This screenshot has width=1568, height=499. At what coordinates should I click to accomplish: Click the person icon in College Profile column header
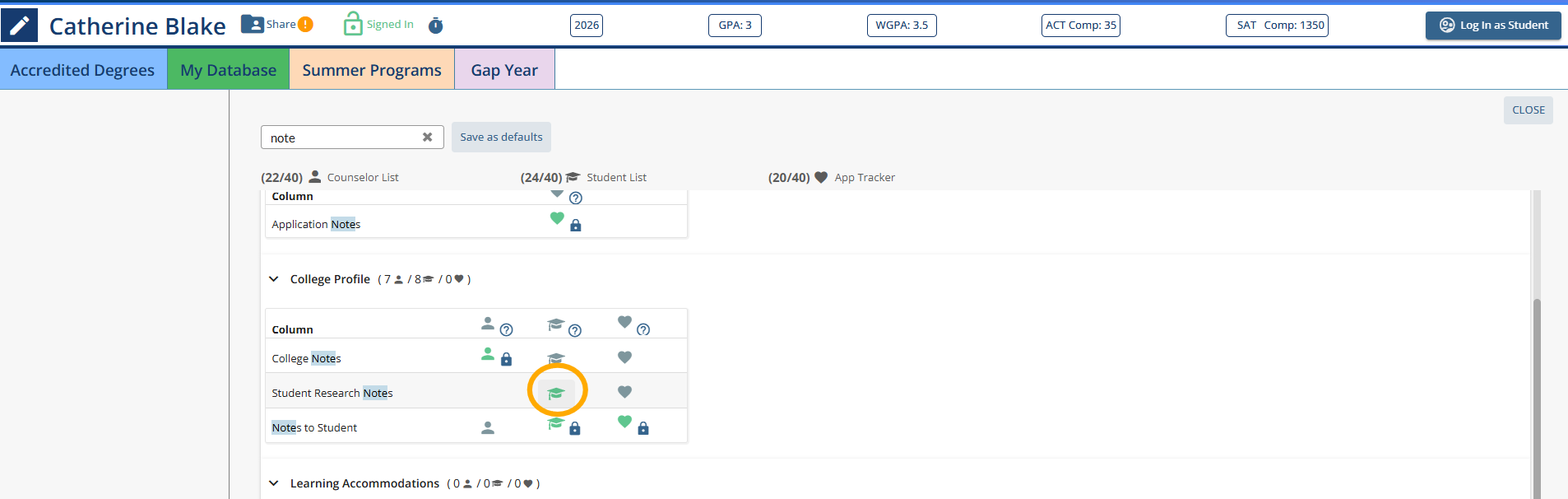(x=488, y=324)
